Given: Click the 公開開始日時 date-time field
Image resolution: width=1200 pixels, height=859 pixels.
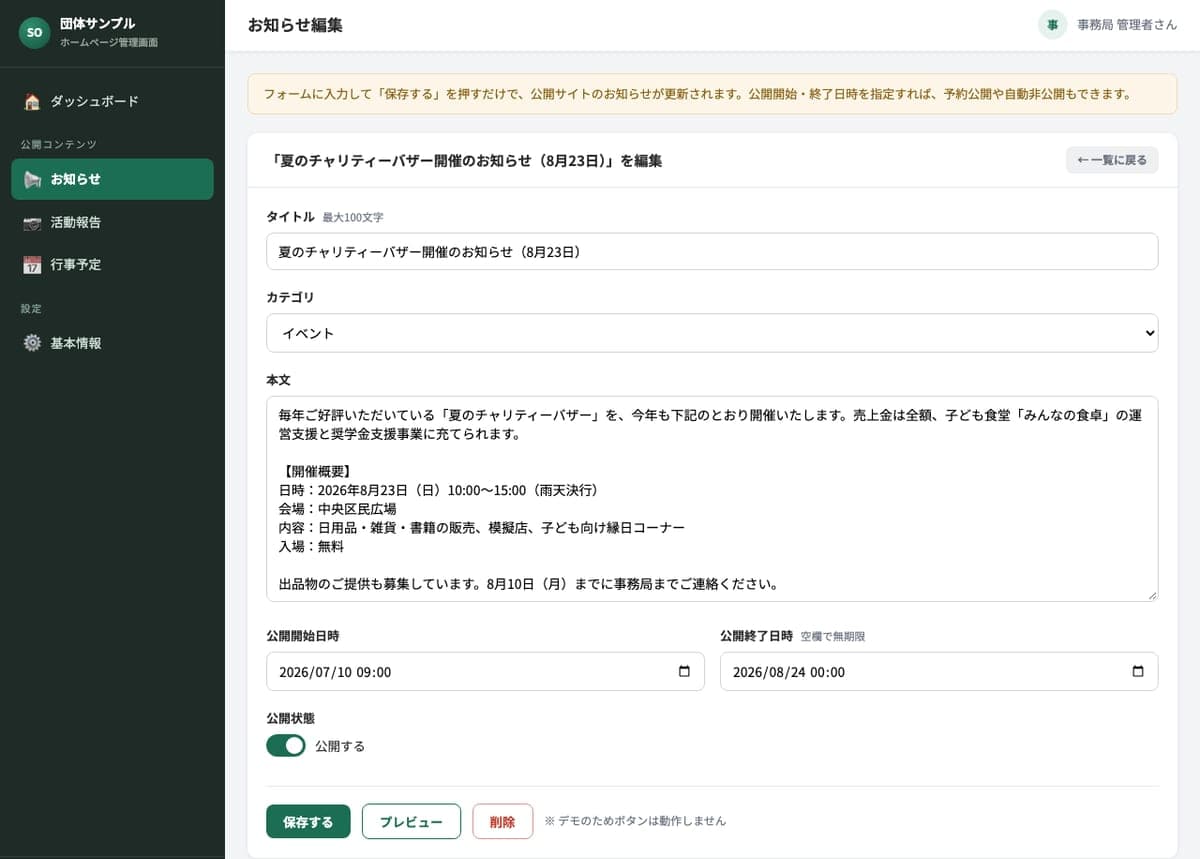Looking at the screenshot, I should point(485,672).
